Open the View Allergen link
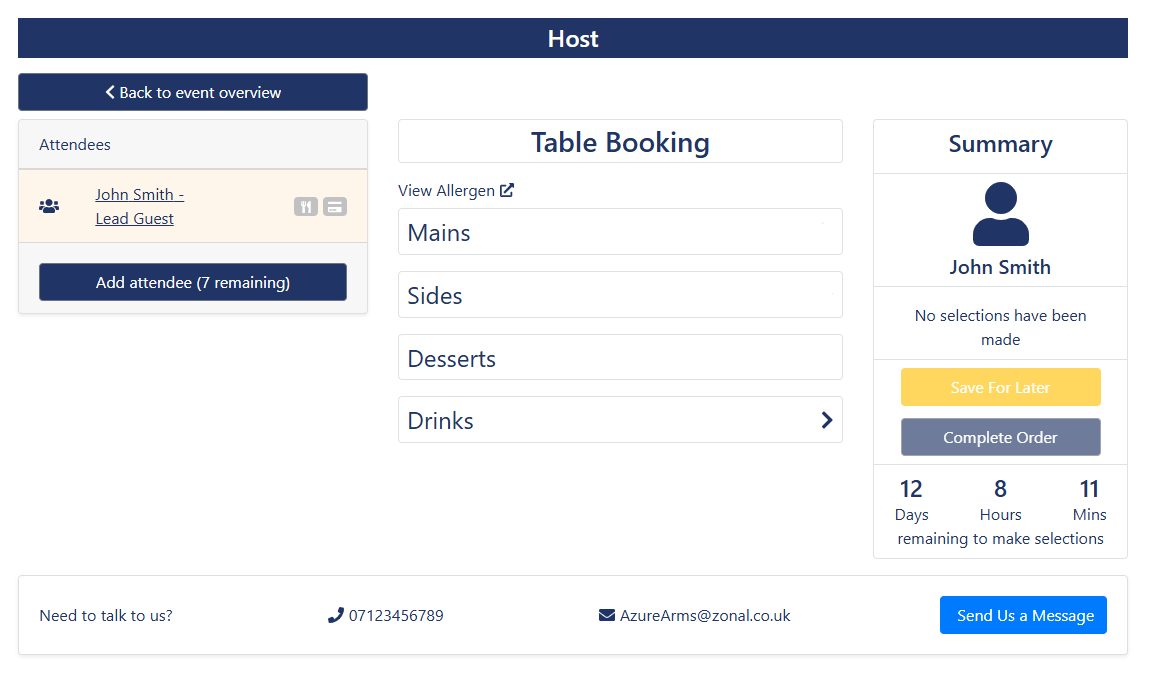1159x683 pixels. [x=446, y=190]
